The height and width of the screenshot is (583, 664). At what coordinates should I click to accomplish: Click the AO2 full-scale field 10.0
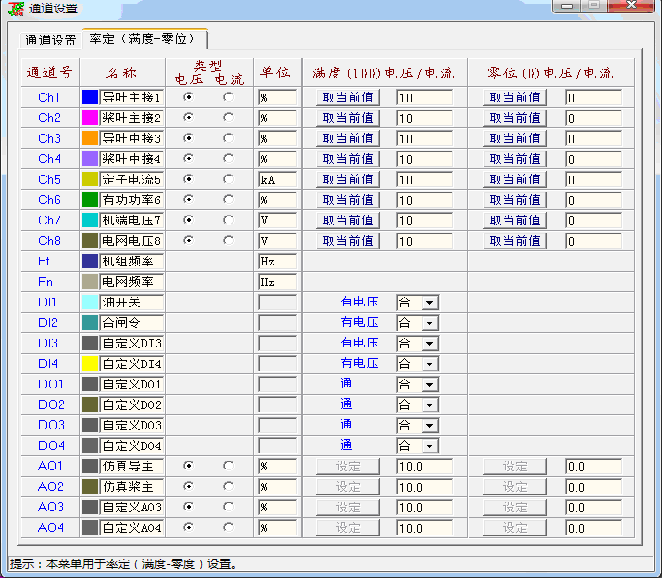click(x=424, y=487)
